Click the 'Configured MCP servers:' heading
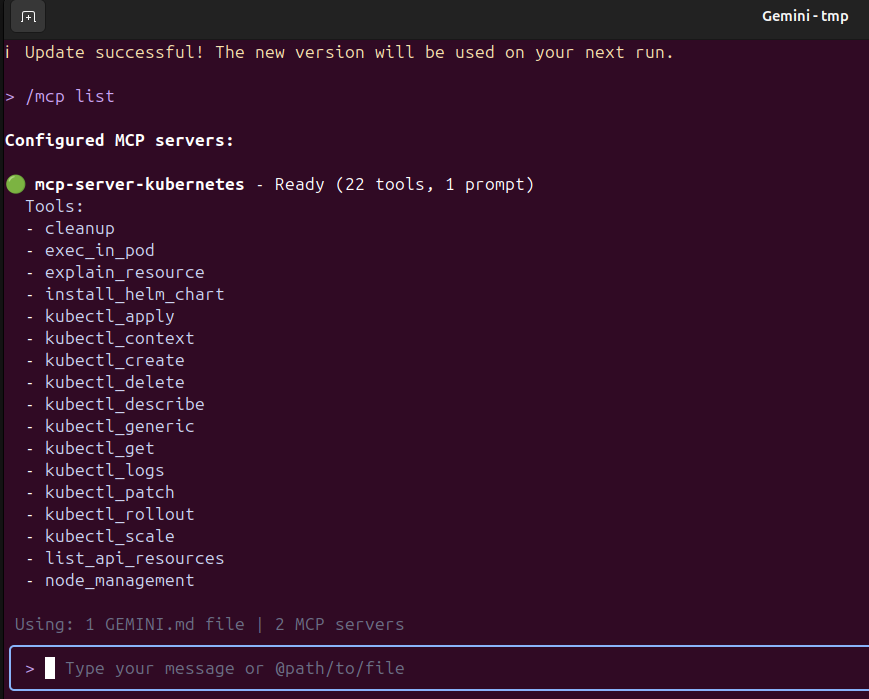The image size is (869, 699). pos(119,140)
